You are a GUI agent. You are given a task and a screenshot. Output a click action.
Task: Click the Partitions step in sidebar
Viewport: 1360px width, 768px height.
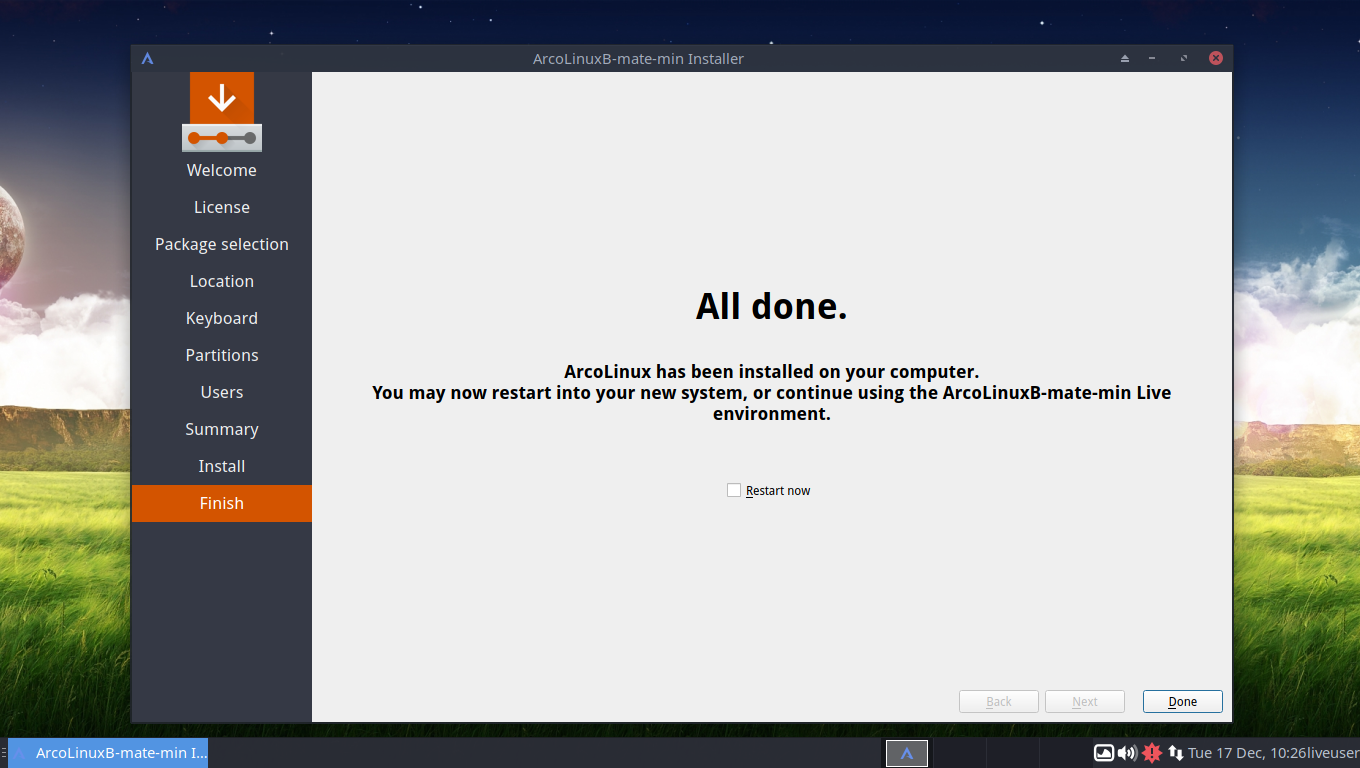click(x=222, y=355)
